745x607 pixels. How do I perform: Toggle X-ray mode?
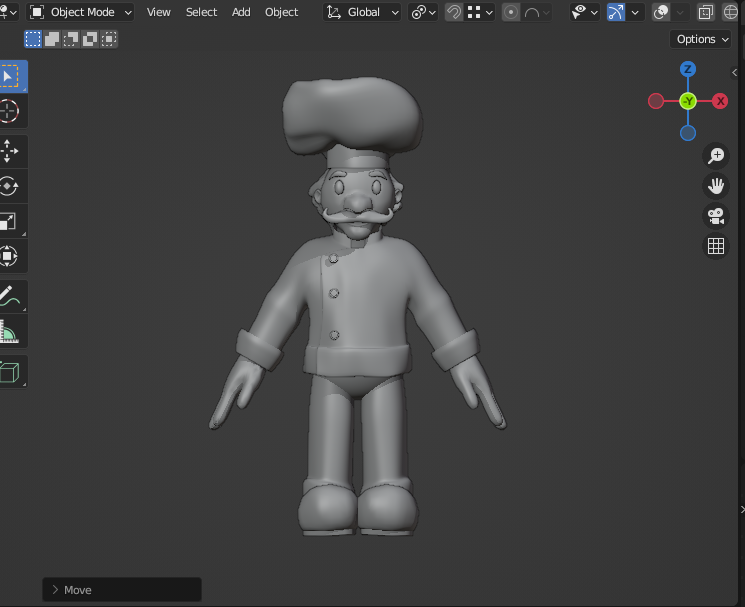coord(706,12)
